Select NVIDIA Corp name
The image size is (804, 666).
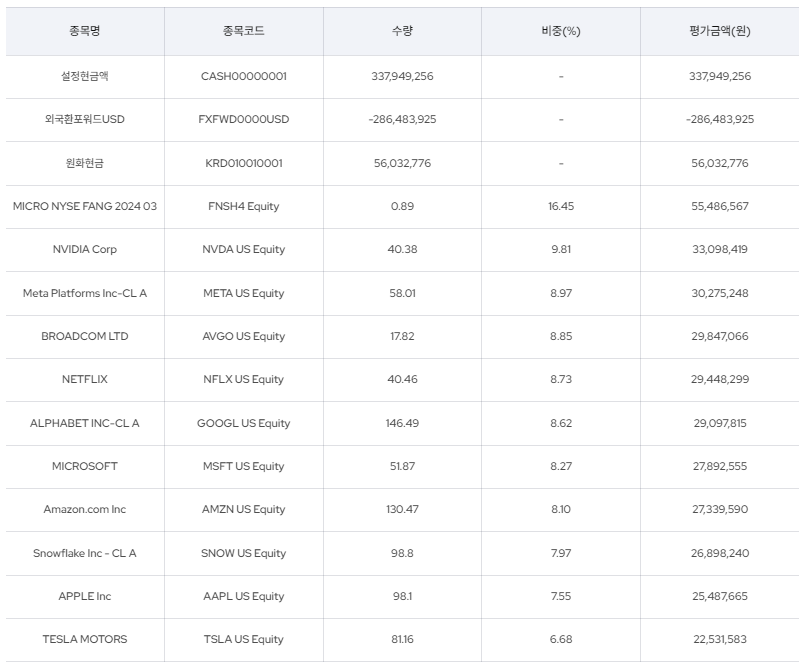pos(85,249)
